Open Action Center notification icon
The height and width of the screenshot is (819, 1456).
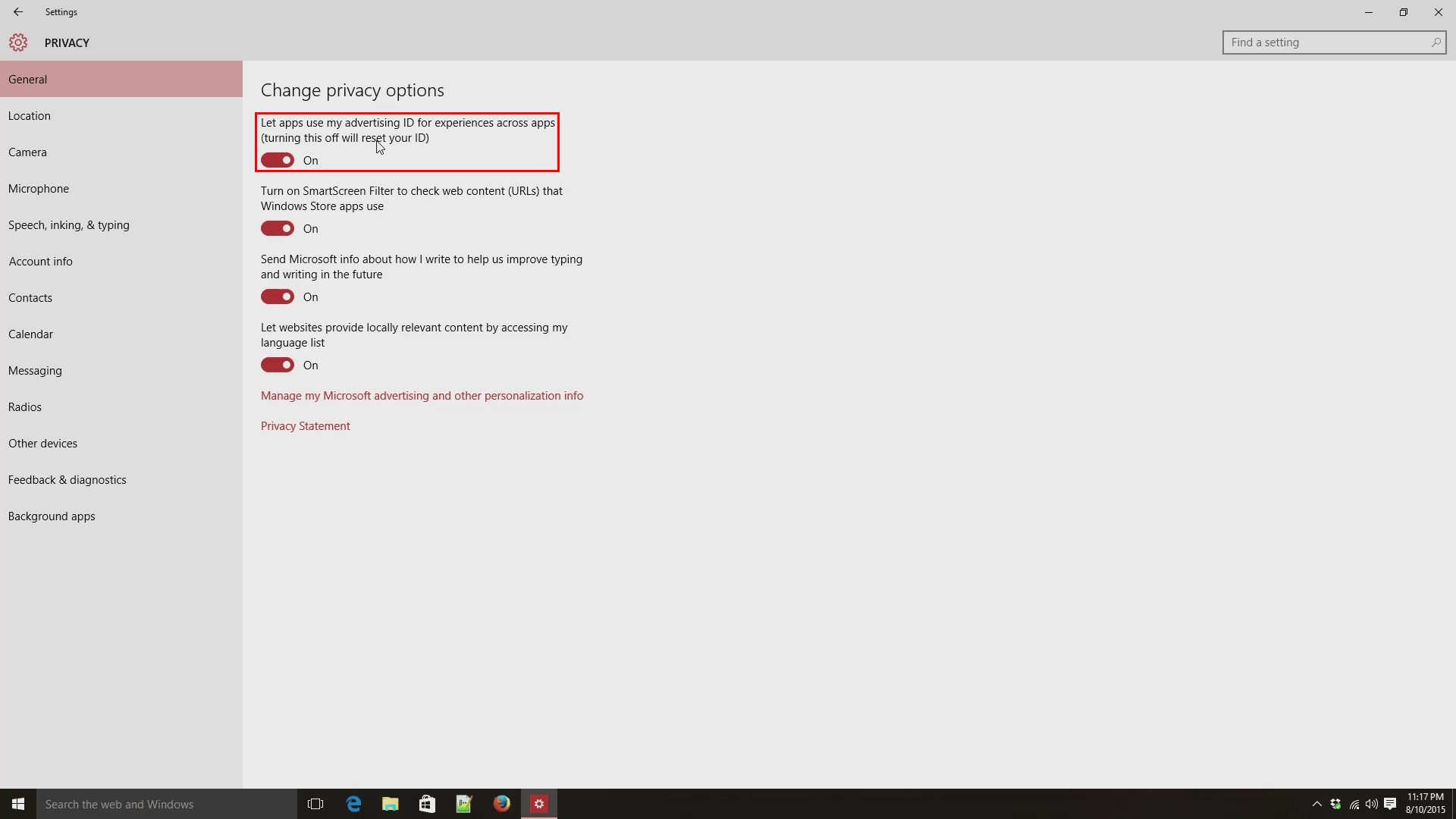tap(1390, 804)
